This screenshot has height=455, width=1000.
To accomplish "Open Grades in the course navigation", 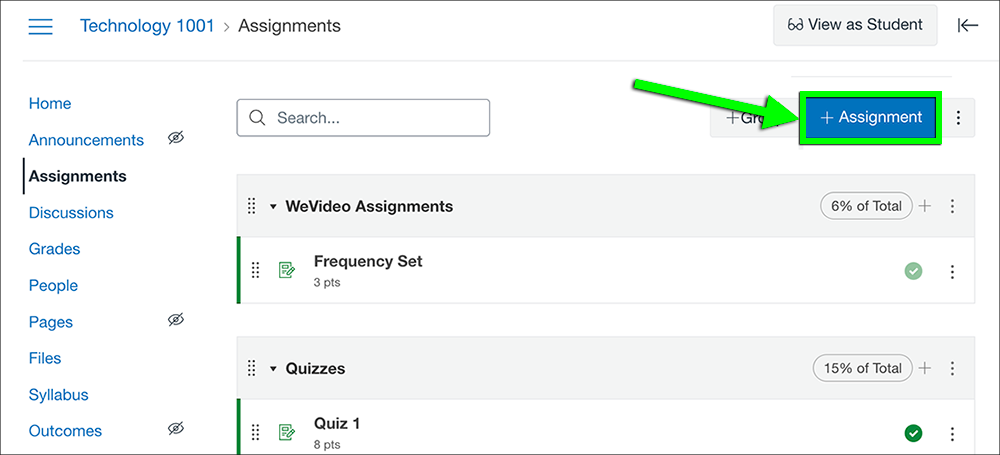I will [x=54, y=249].
